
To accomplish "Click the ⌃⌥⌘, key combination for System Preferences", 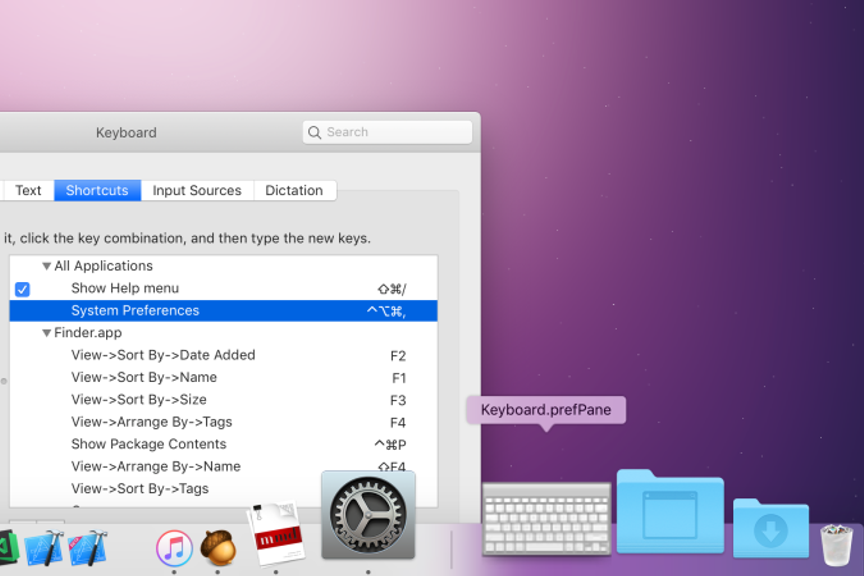I will coord(386,311).
